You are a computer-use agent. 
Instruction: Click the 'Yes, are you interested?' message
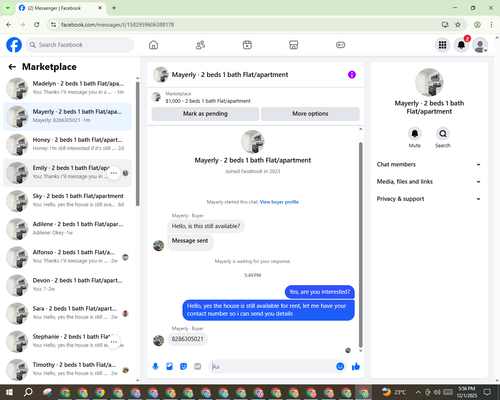coord(320,292)
